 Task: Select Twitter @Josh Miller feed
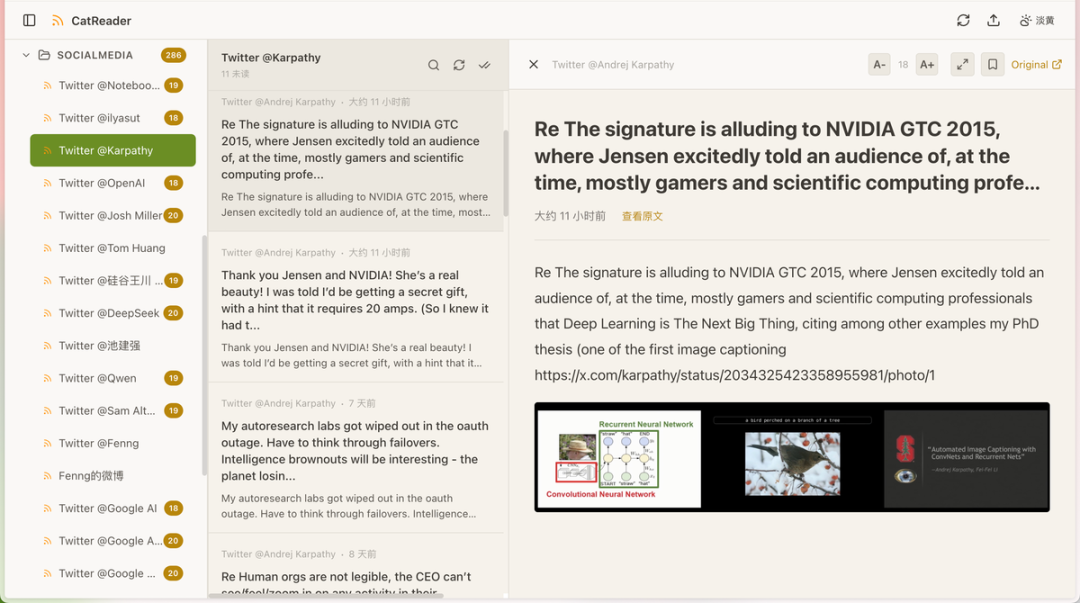[113, 216]
